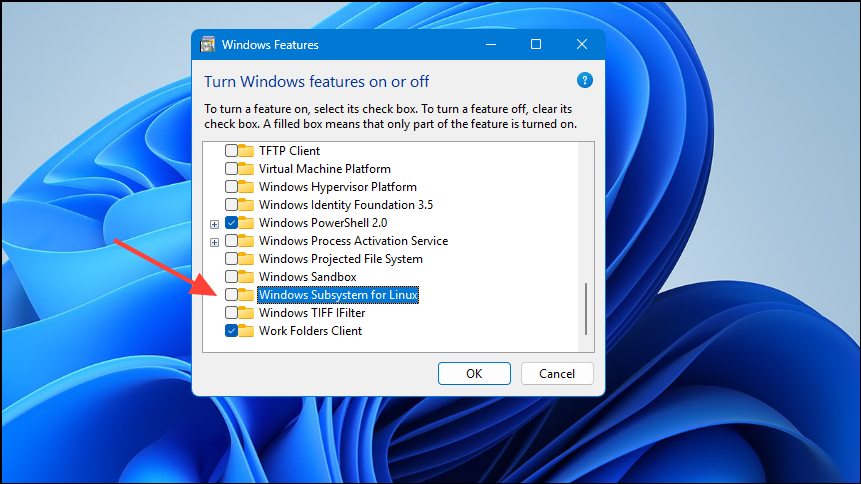
Task: Click the Windows Identity Foundation 3.5 folder icon
Action: (246, 205)
